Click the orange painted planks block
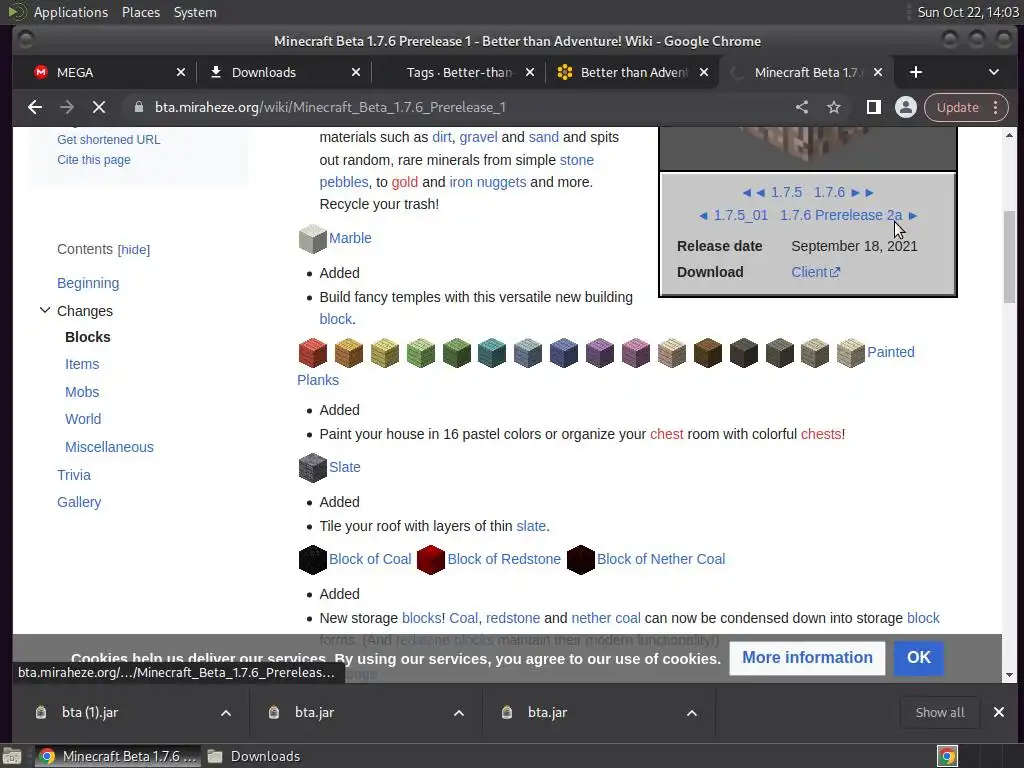This screenshot has width=1024, height=768. click(348, 353)
